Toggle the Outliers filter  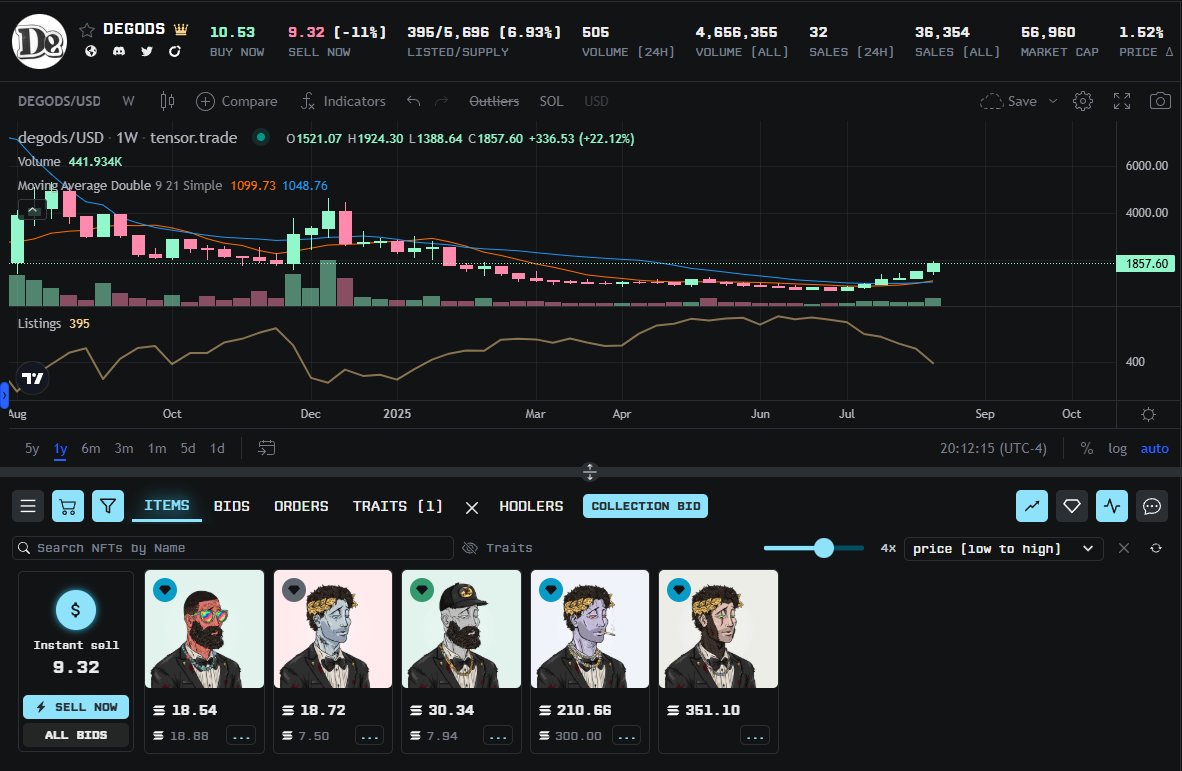click(x=494, y=101)
